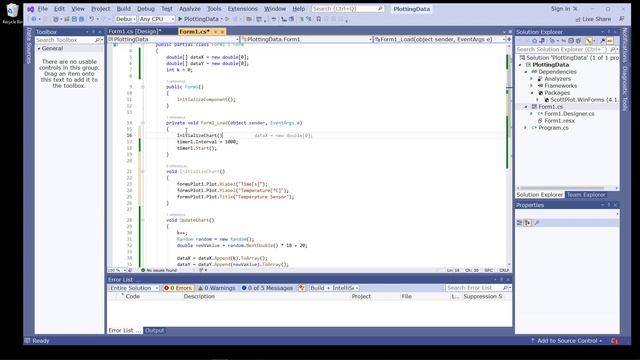The height and width of the screenshot is (360, 640).
Task: Toggle the 0 of 5 Messages filter
Action: click(x=267, y=288)
